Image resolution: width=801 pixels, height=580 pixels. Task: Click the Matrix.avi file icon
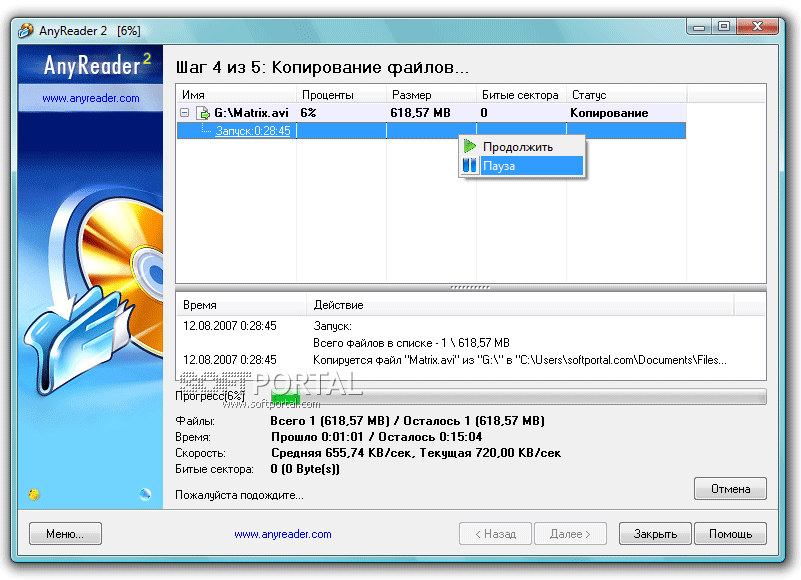203,113
